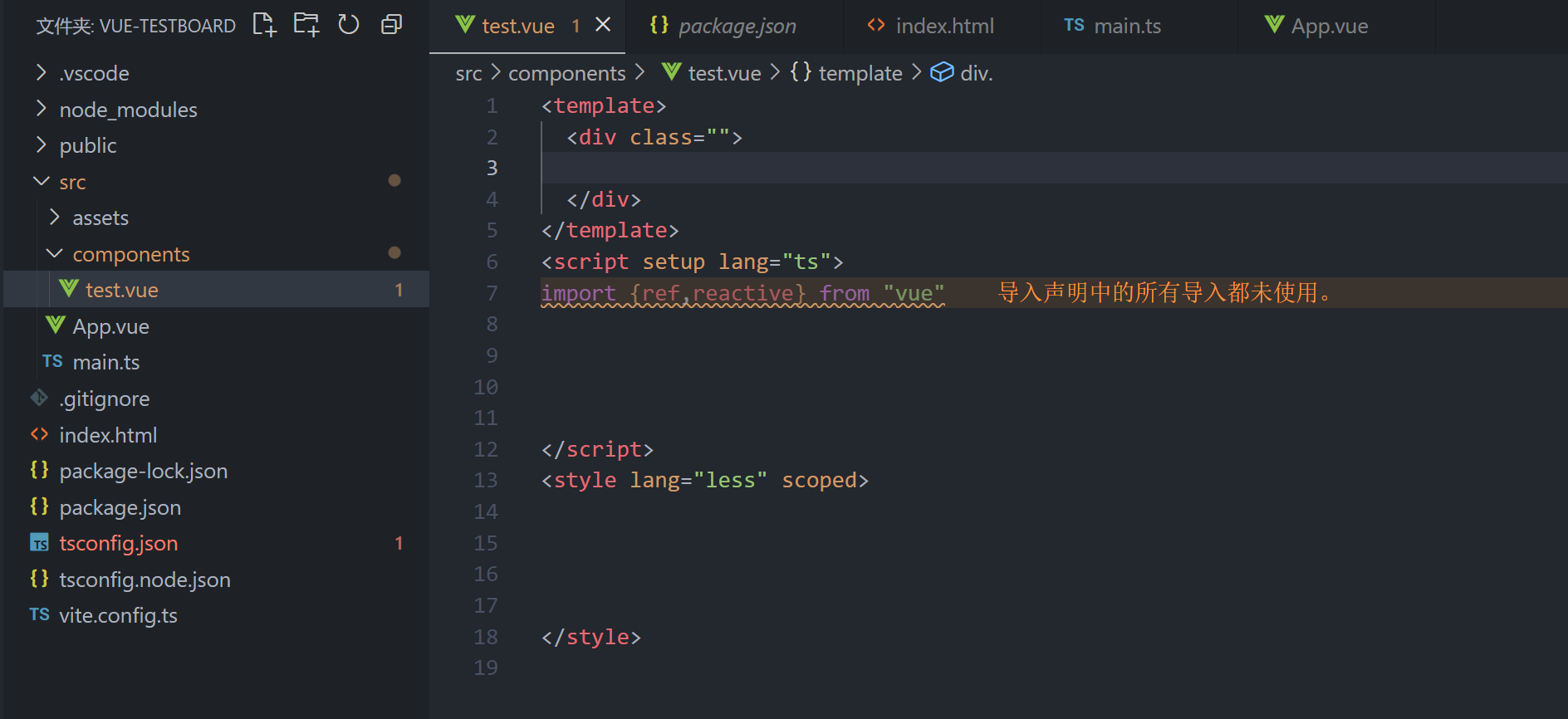Create a new file in explorer
The image size is (1568, 719).
point(264,25)
